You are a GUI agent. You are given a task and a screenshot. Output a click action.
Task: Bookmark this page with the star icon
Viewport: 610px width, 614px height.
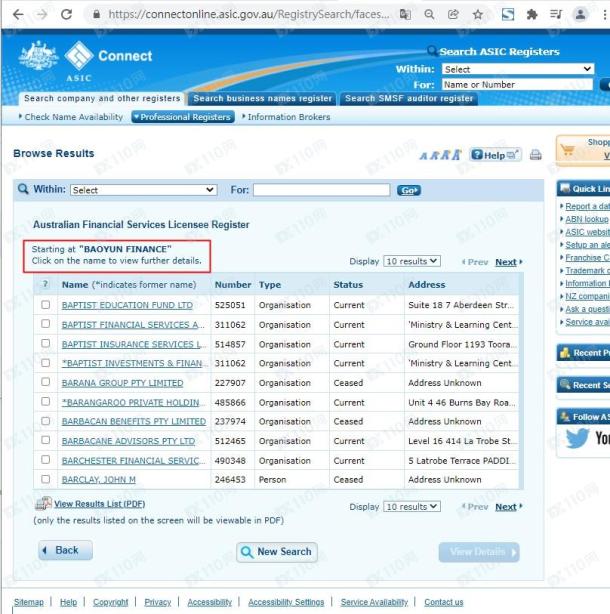479,15
